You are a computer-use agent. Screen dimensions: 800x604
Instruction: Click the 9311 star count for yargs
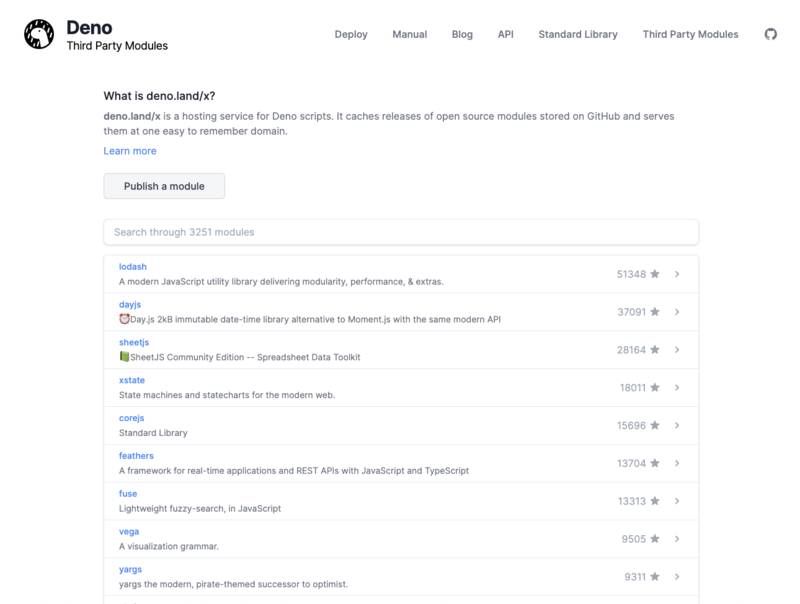pos(635,576)
